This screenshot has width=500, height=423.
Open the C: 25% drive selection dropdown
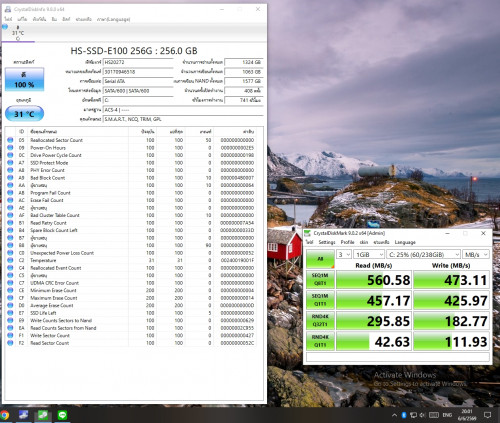pyautogui.click(x=424, y=254)
